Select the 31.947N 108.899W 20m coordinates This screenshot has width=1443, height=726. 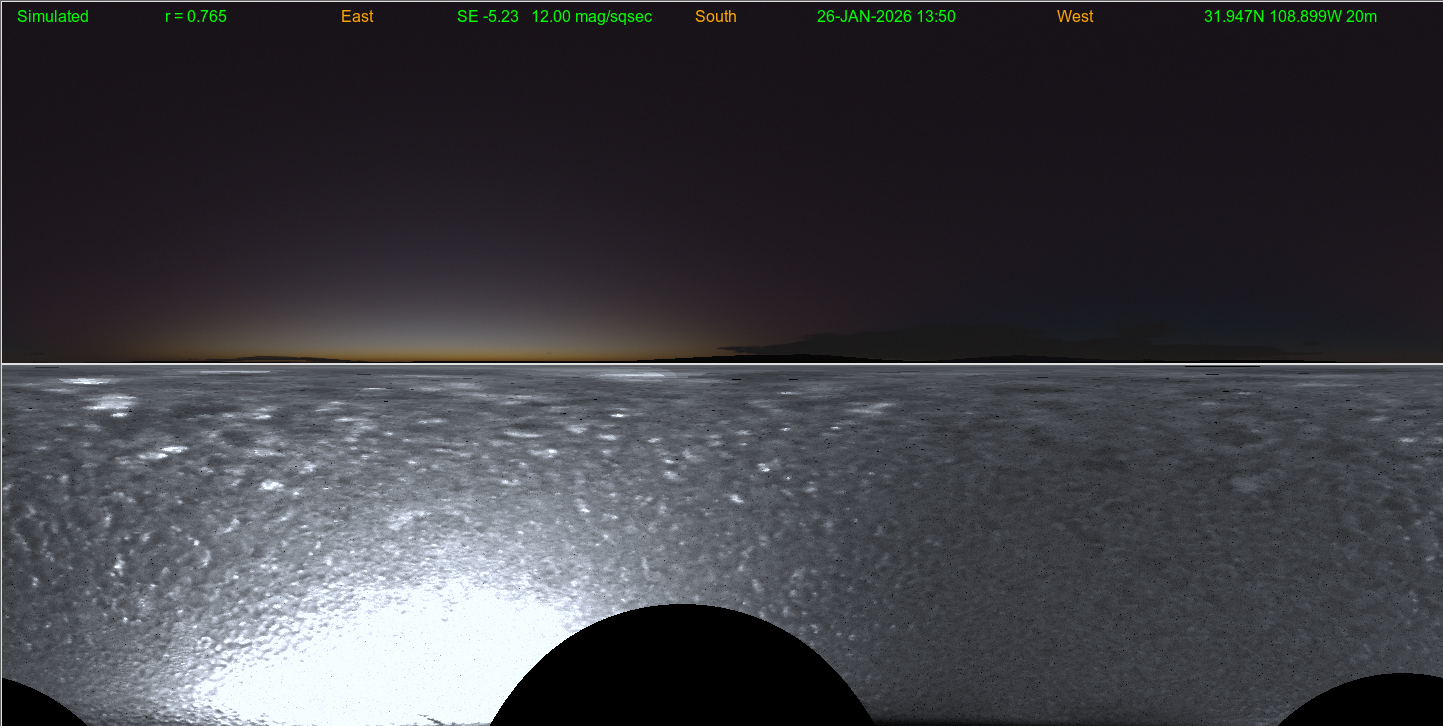[x=1290, y=17]
